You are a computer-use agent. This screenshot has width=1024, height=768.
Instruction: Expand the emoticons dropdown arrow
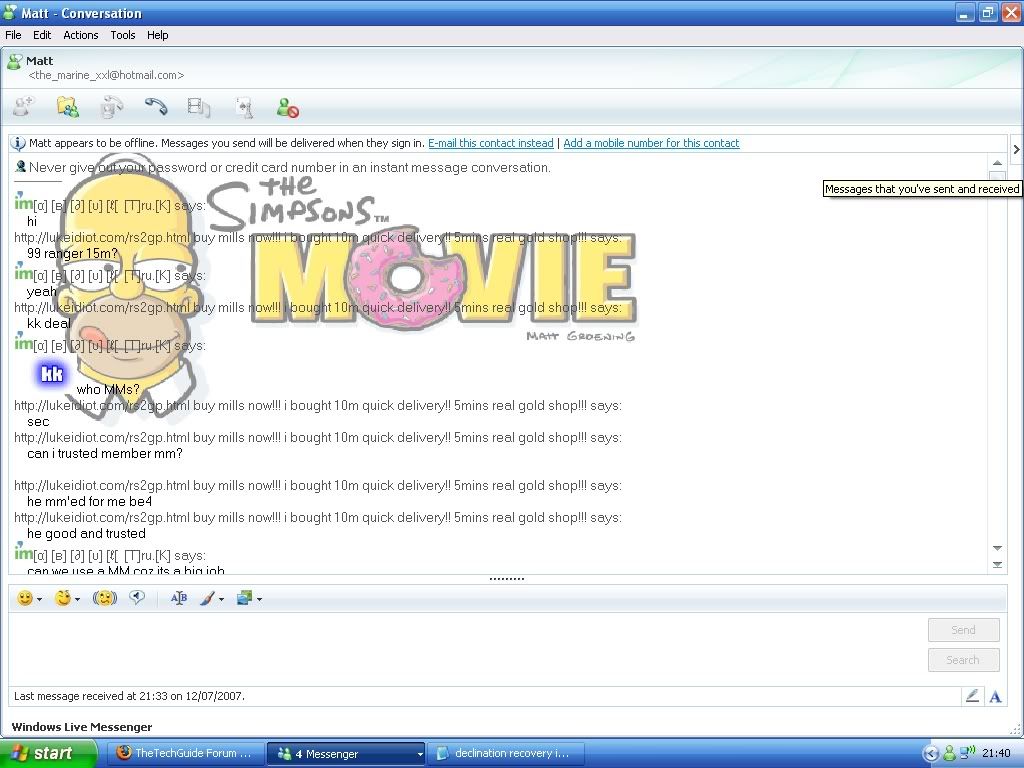tap(39, 600)
